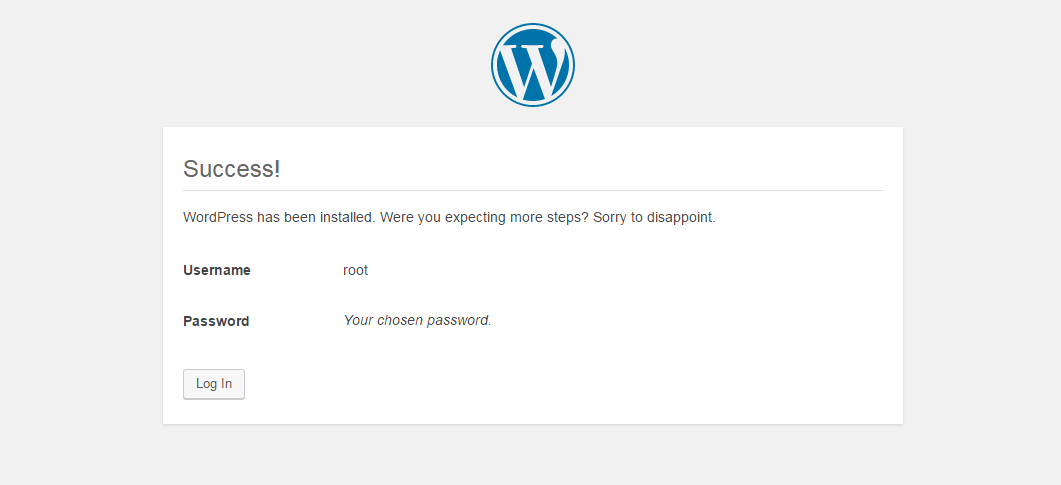Click Were you expecting more steps text
Viewport: 1061px width, 485px height.
[484, 218]
